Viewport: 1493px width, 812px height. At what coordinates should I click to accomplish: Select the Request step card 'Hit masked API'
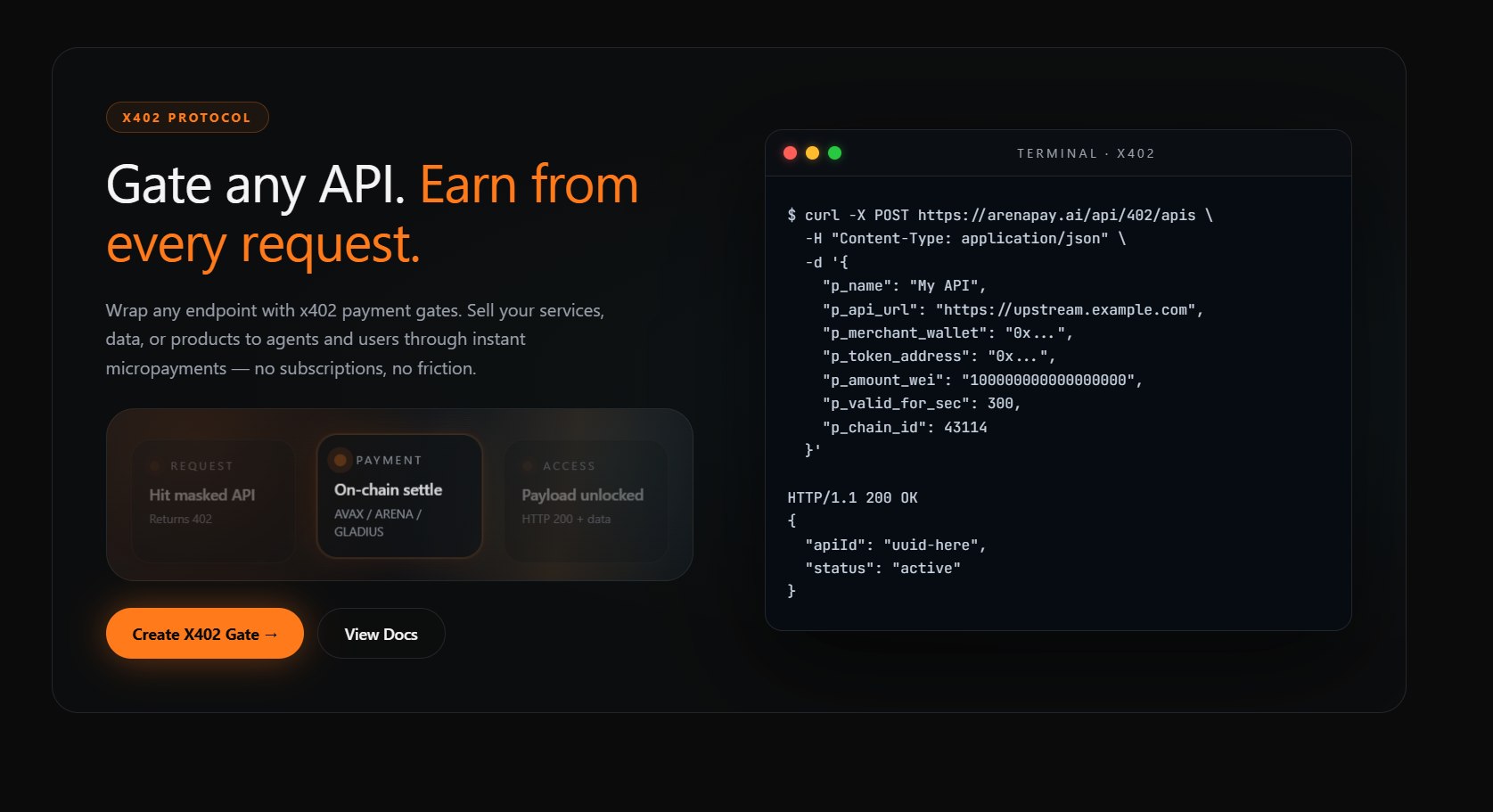point(213,501)
